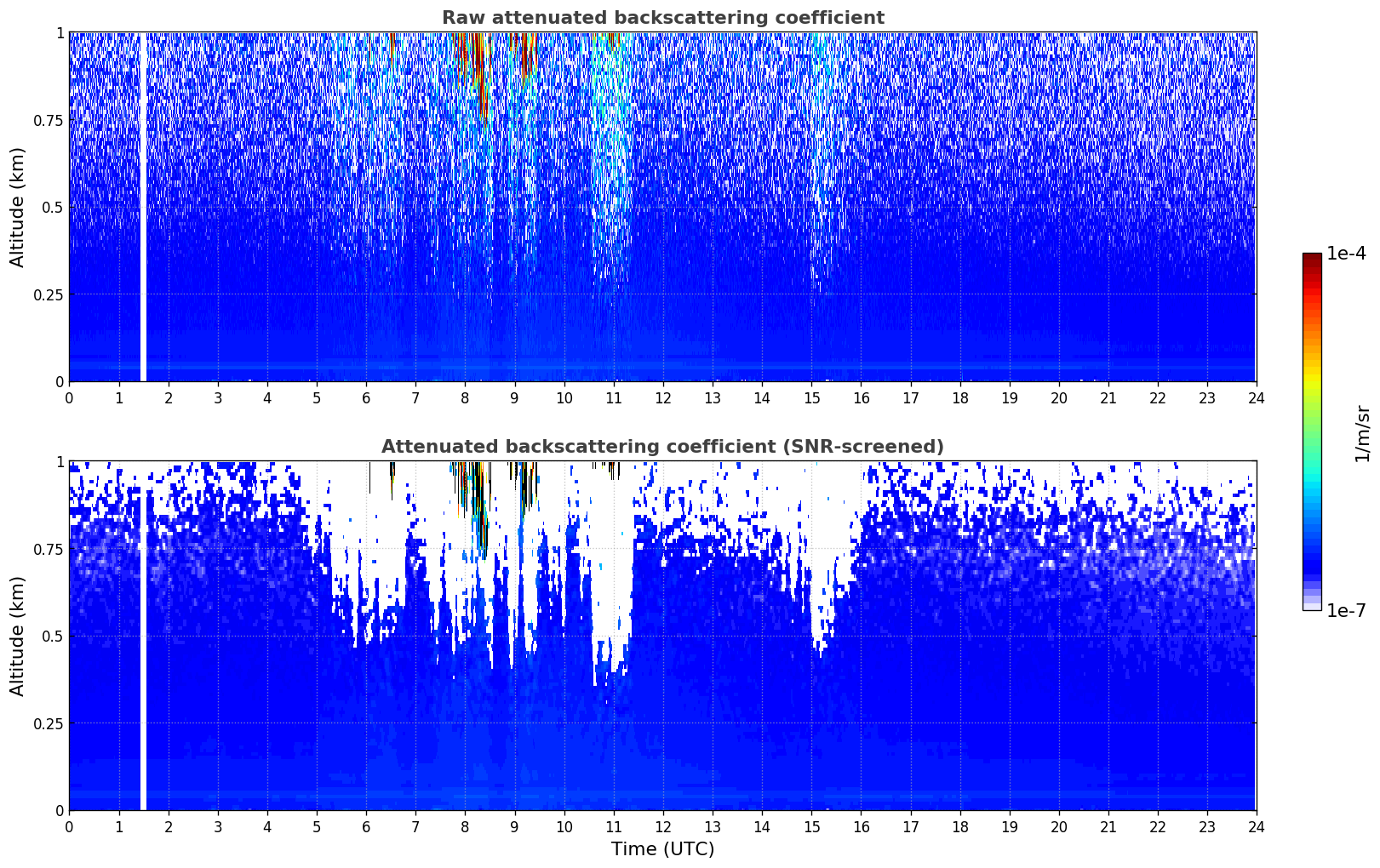Click the "1/m/sr" colorbar units label
The height and width of the screenshot is (868, 1380).
tap(1362, 432)
